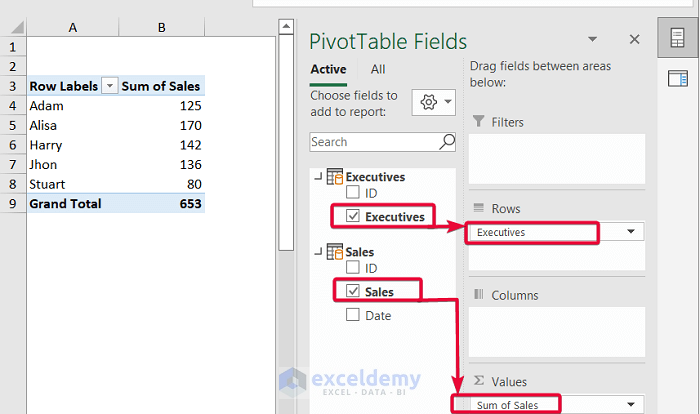Click the search magnifier icon

click(x=447, y=142)
